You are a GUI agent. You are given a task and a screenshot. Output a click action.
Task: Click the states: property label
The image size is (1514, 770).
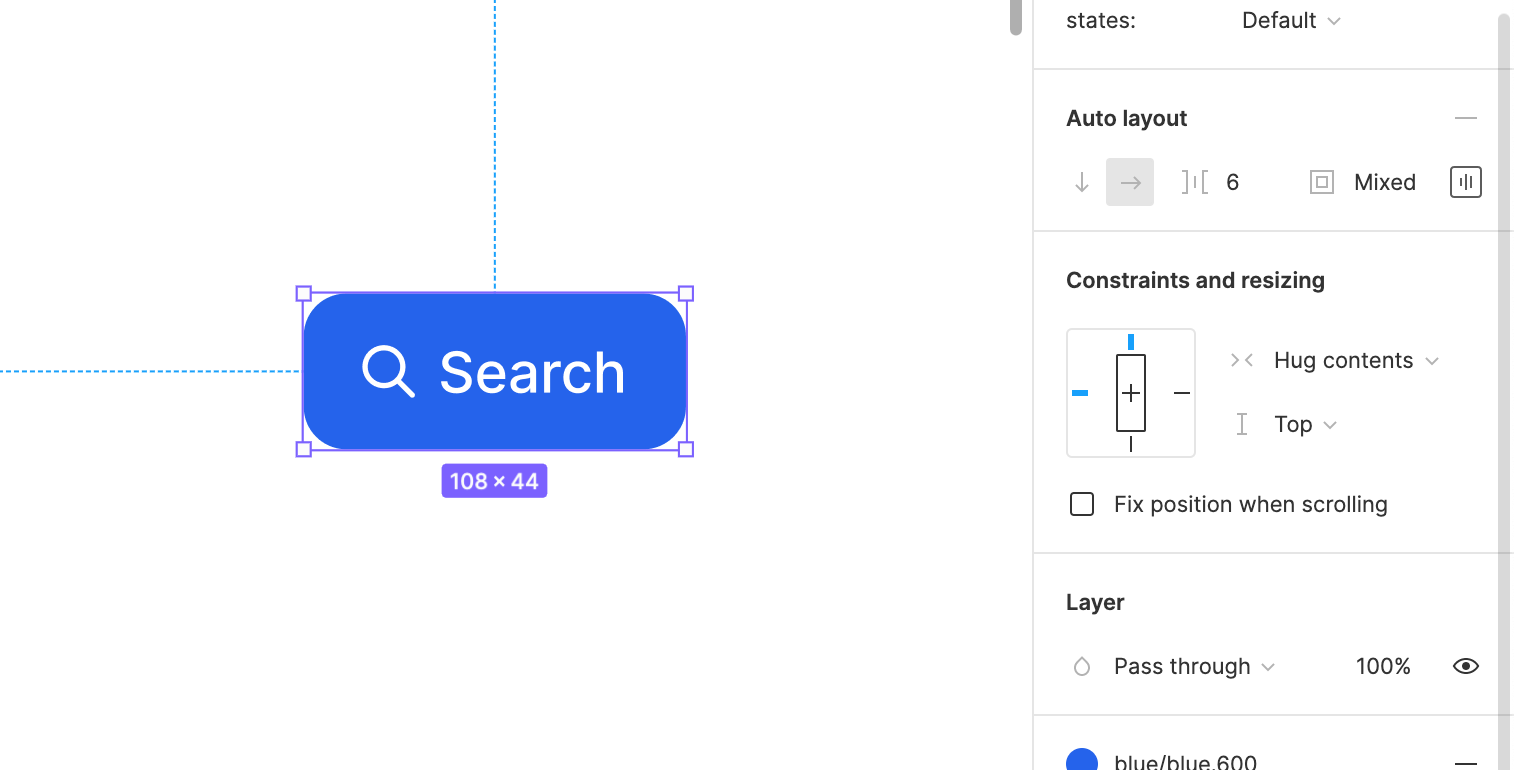(1101, 20)
